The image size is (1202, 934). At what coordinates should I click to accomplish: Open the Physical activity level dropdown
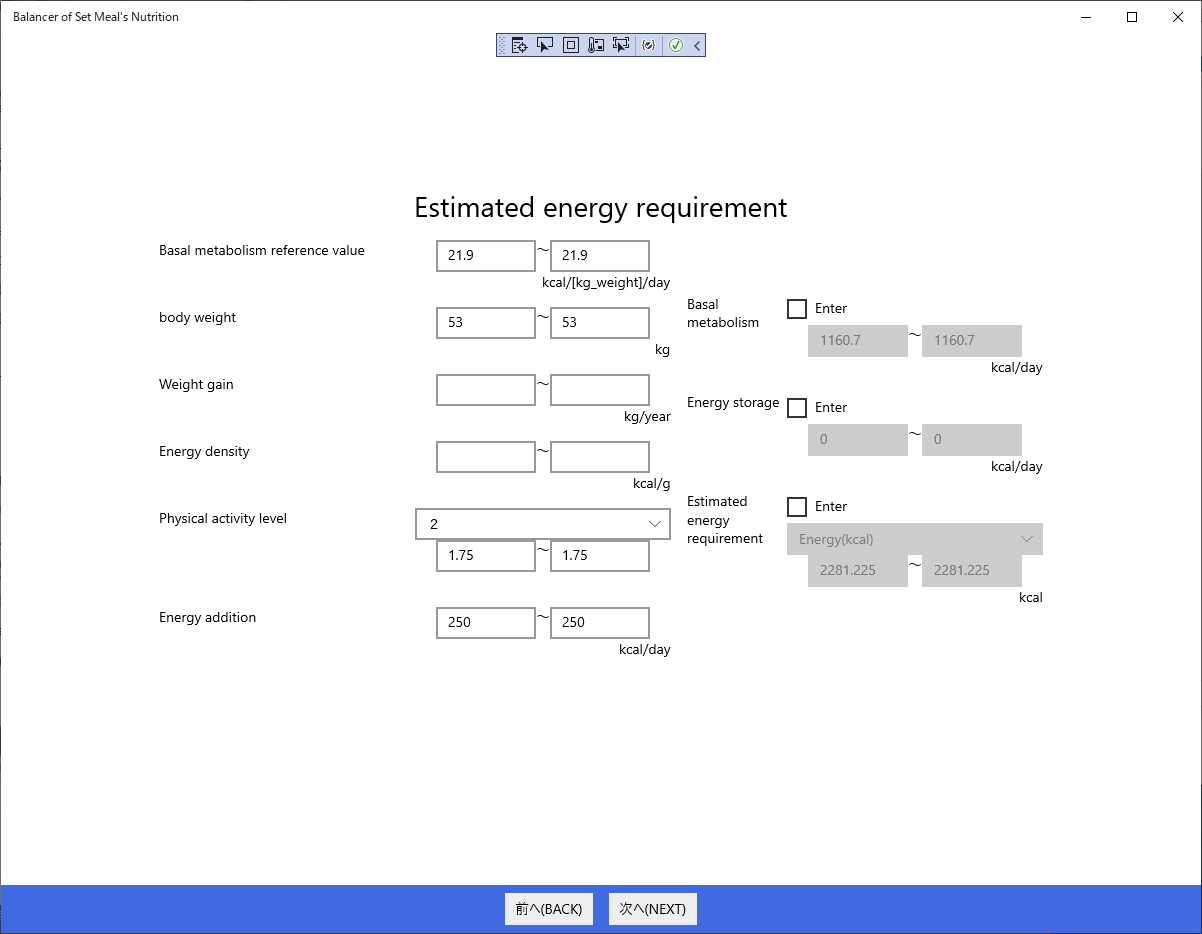tap(543, 524)
